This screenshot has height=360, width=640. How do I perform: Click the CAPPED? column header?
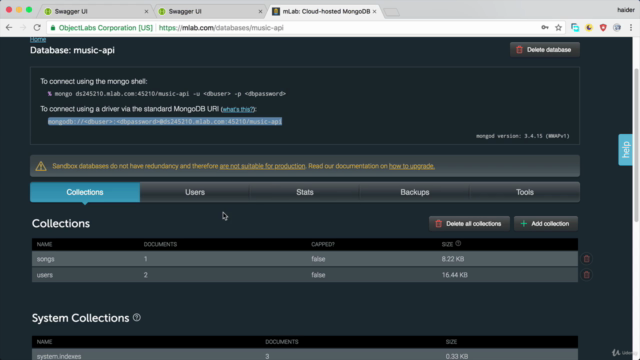323,244
